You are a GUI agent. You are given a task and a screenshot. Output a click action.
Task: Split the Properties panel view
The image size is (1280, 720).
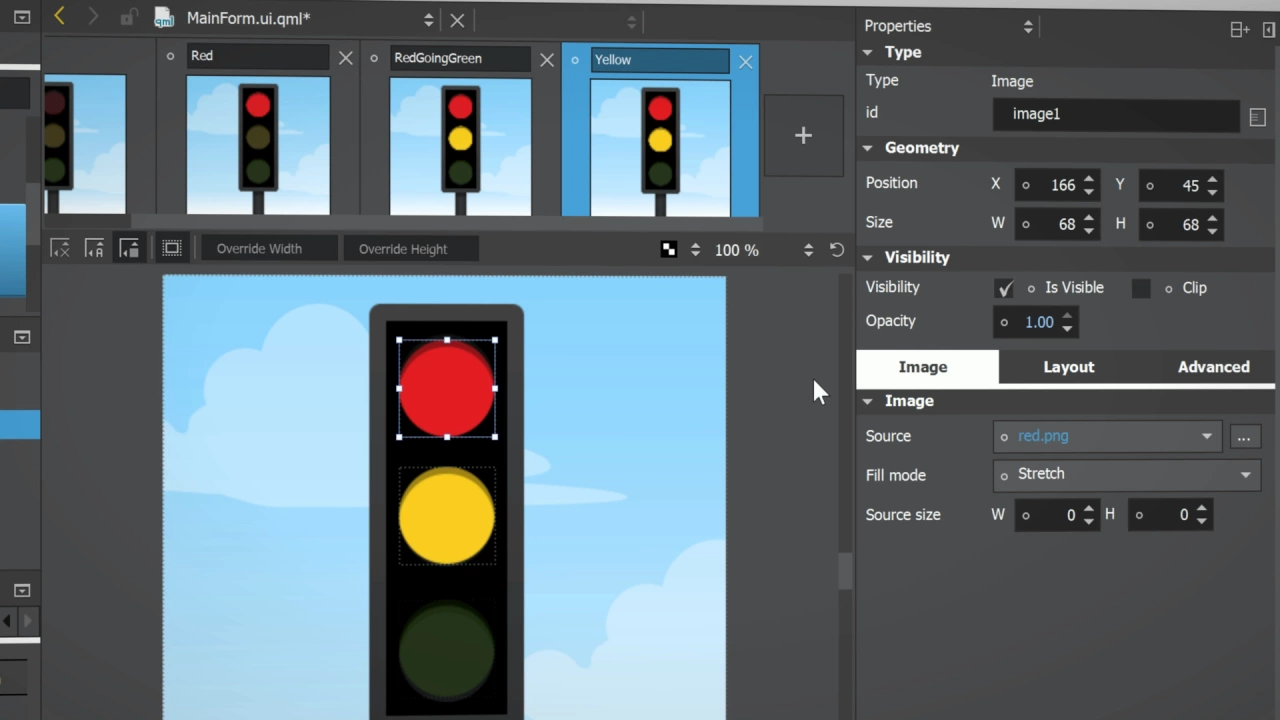(x=1240, y=30)
